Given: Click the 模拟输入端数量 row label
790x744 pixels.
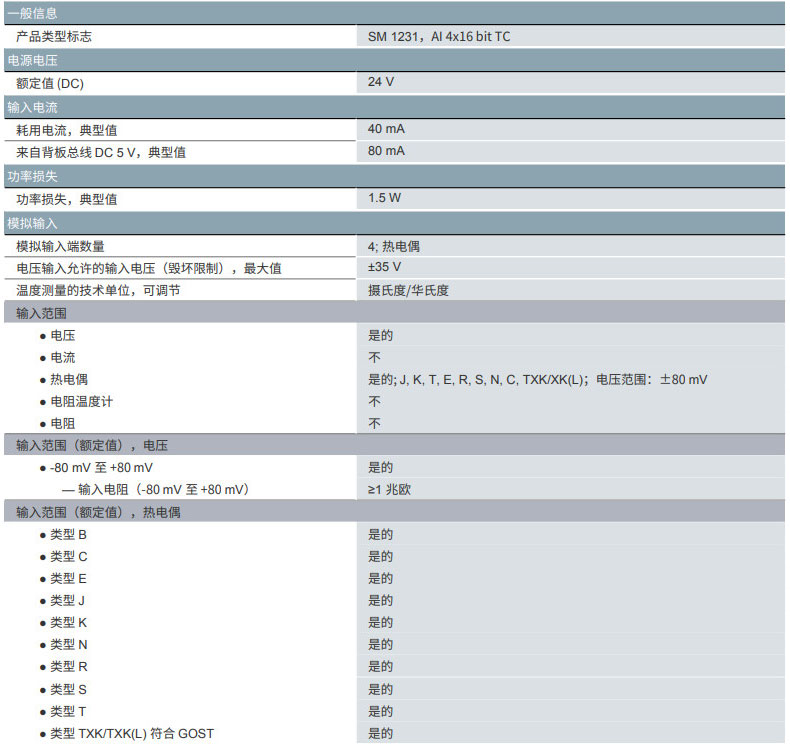Looking at the screenshot, I should (60, 246).
